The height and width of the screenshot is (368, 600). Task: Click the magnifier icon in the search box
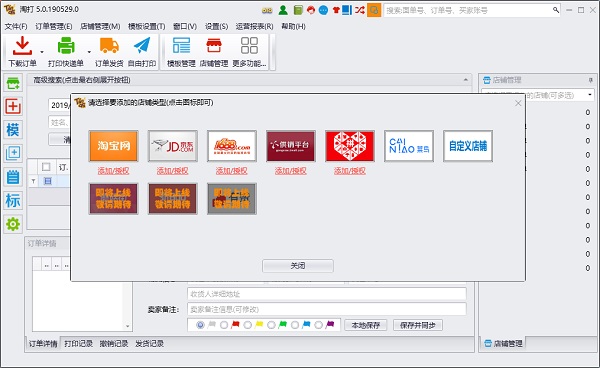click(556, 10)
